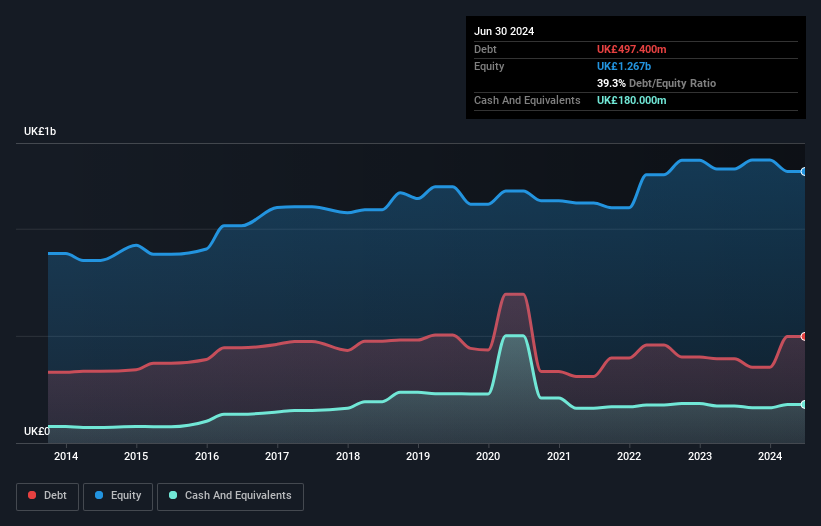Click the 39.3% Debt/Equity Ratio text
The image size is (821, 526).
point(656,83)
